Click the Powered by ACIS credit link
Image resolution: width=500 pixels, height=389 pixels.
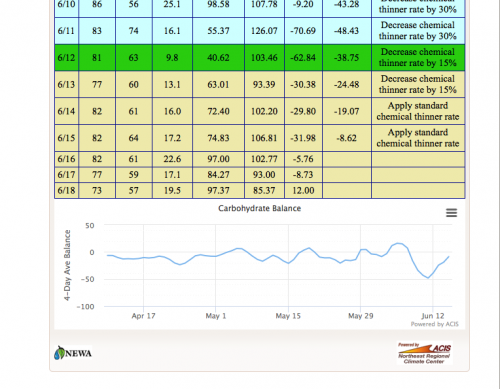(434, 324)
